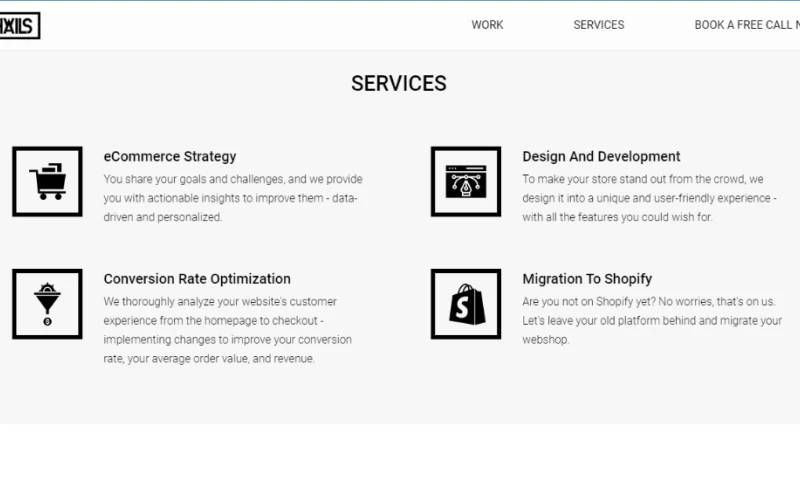The height and width of the screenshot is (480, 800).
Task: Select the eCommerce Strategy heading
Action: (x=170, y=156)
